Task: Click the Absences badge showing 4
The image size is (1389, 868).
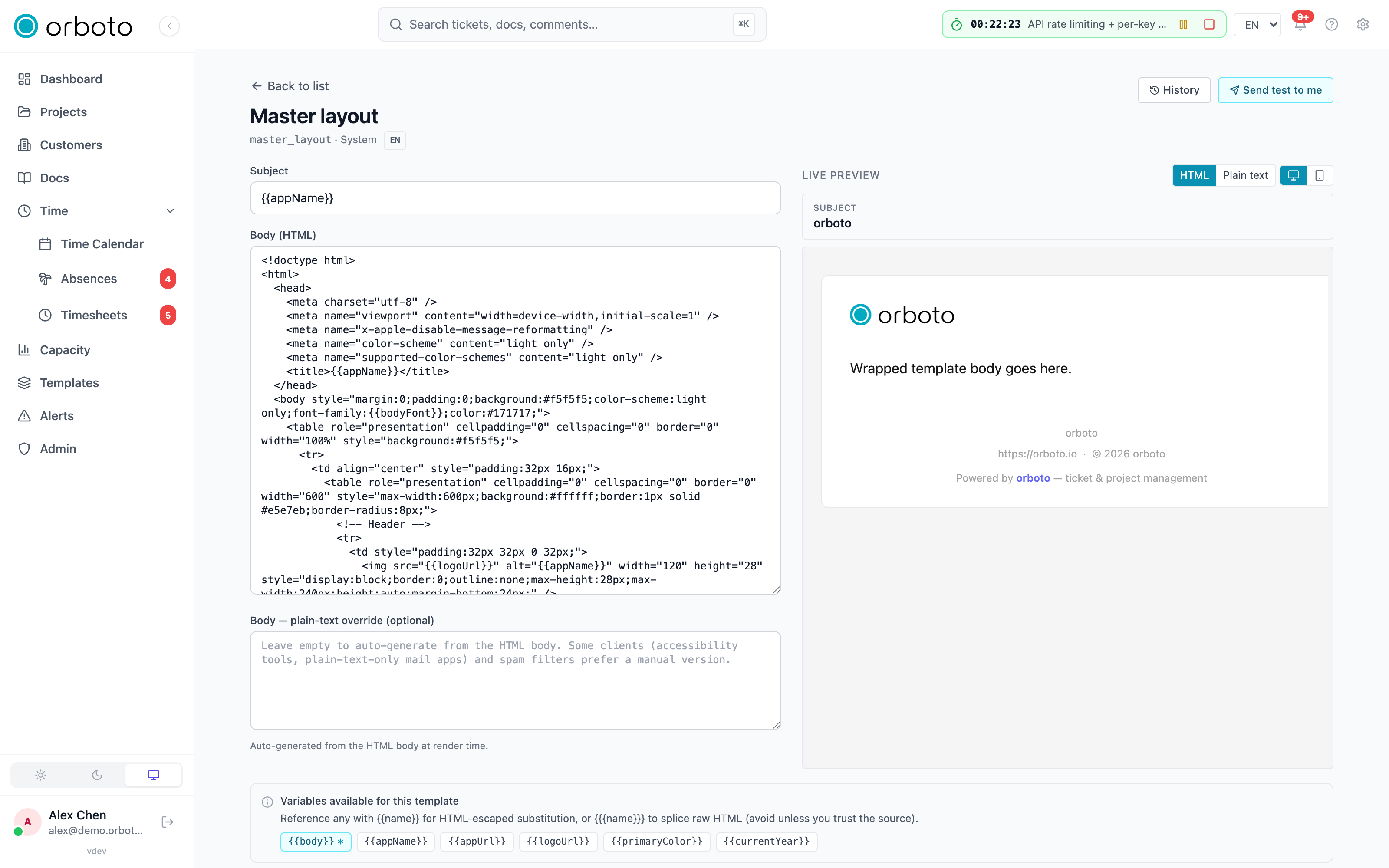Action: click(x=168, y=279)
